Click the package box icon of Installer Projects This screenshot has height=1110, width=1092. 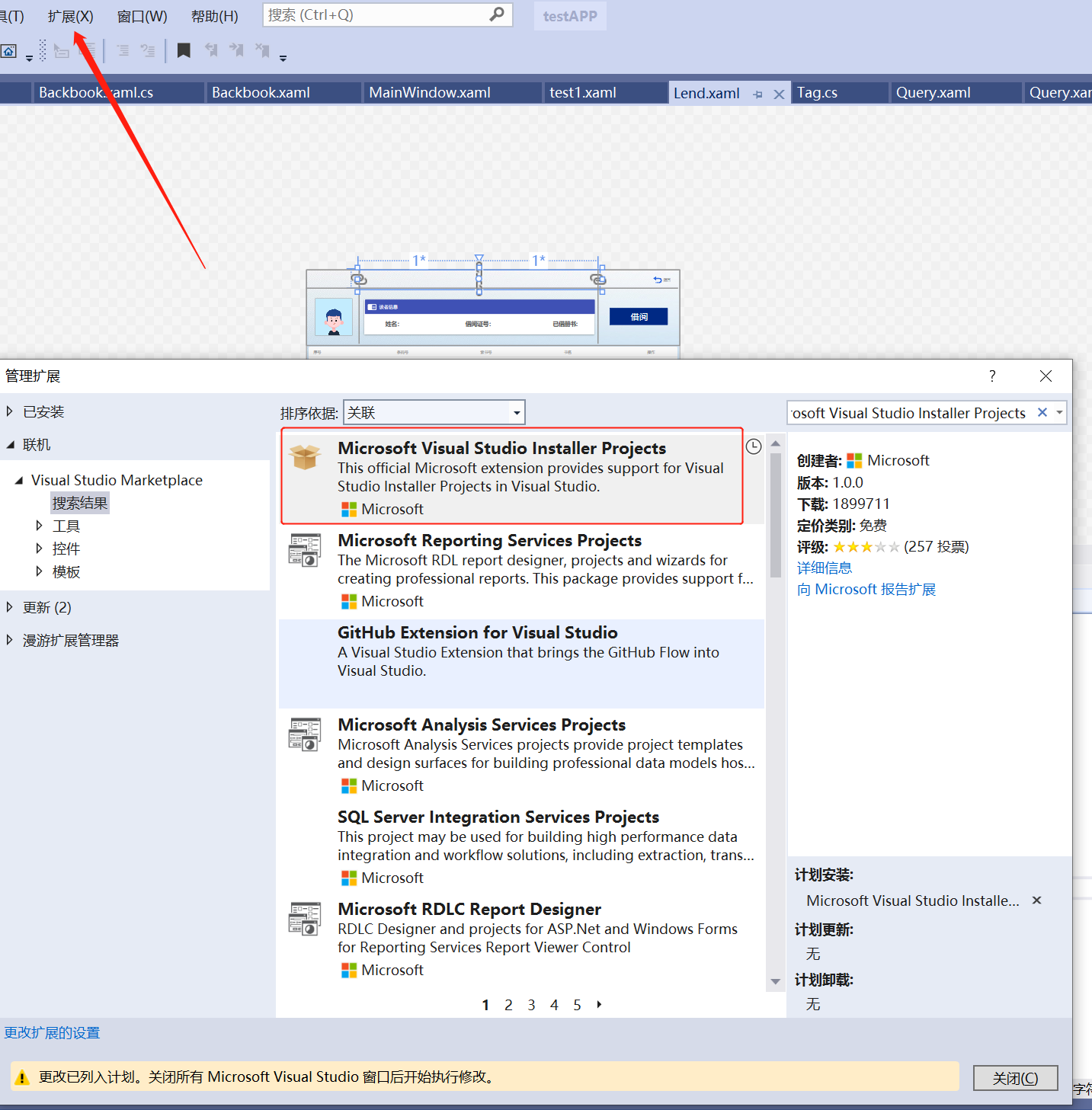pyautogui.click(x=305, y=457)
